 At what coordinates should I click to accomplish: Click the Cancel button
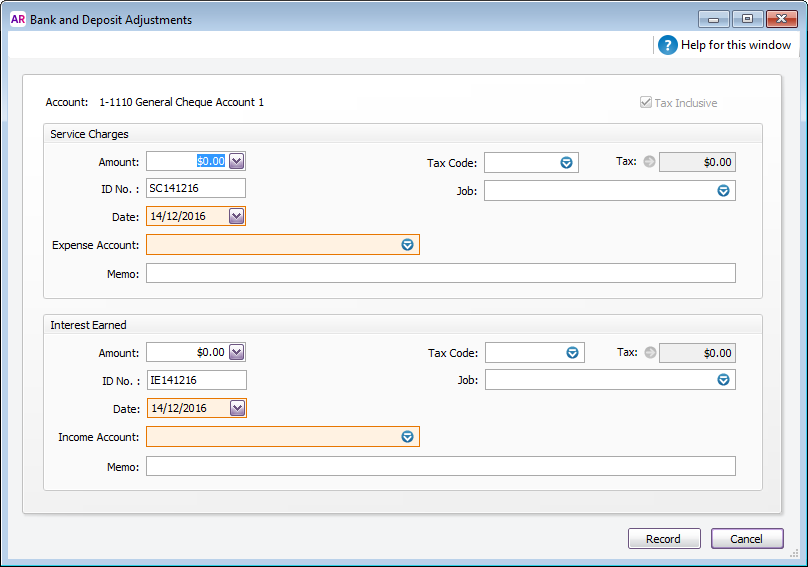click(747, 539)
